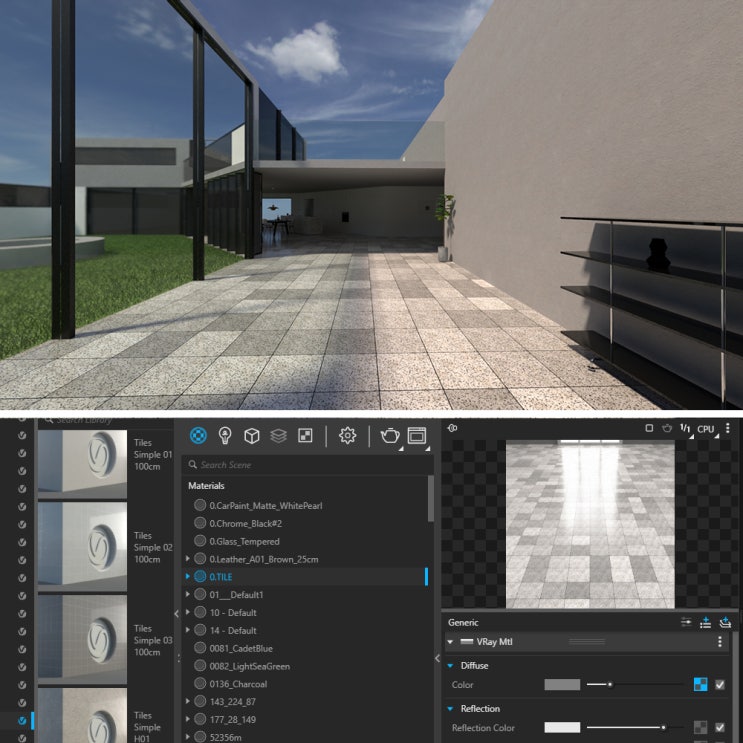Click the CPU preview render mode
743x743 pixels.
coord(706,429)
